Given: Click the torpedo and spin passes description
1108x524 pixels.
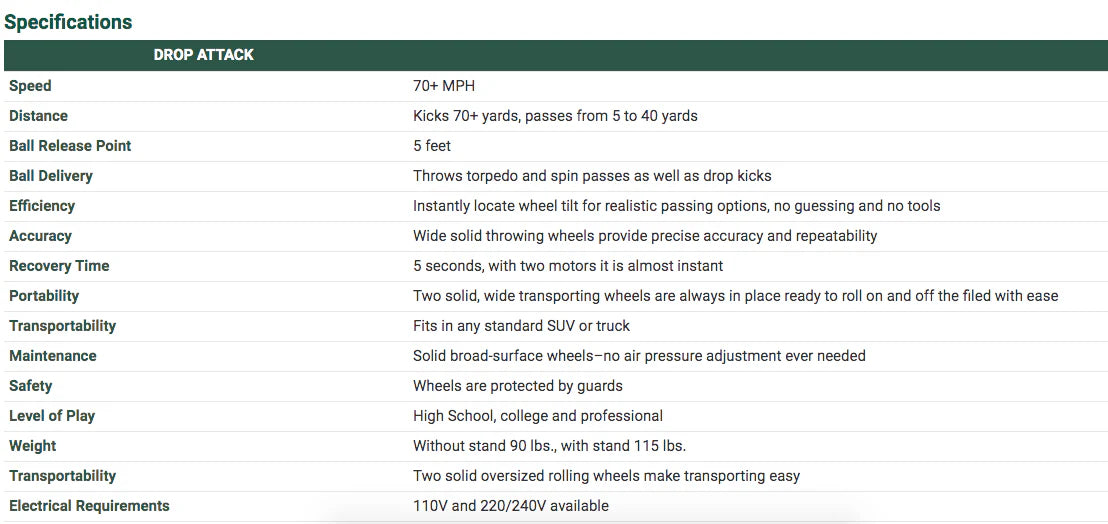Looking at the screenshot, I should (x=592, y=176).
